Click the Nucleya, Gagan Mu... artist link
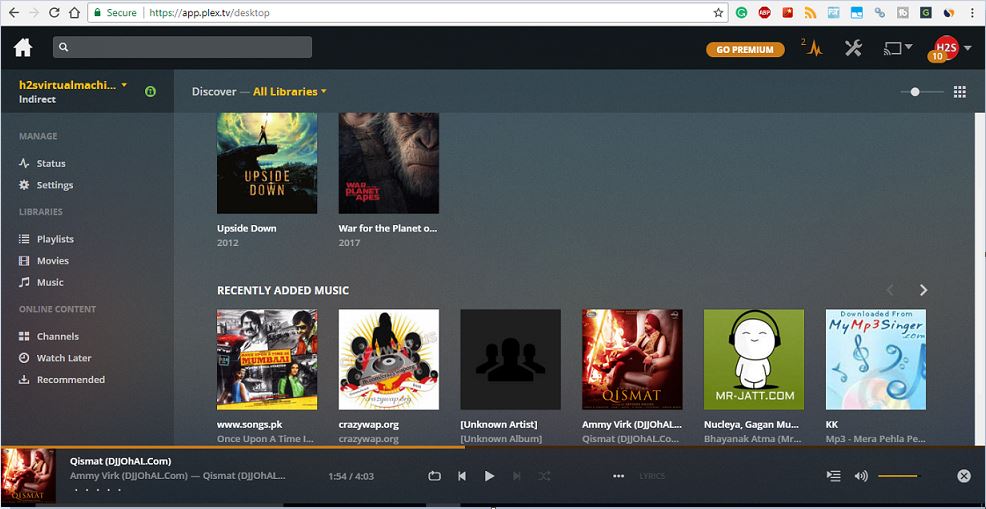Viewport: 986px width, 509px height. click(x=753, y=425)
